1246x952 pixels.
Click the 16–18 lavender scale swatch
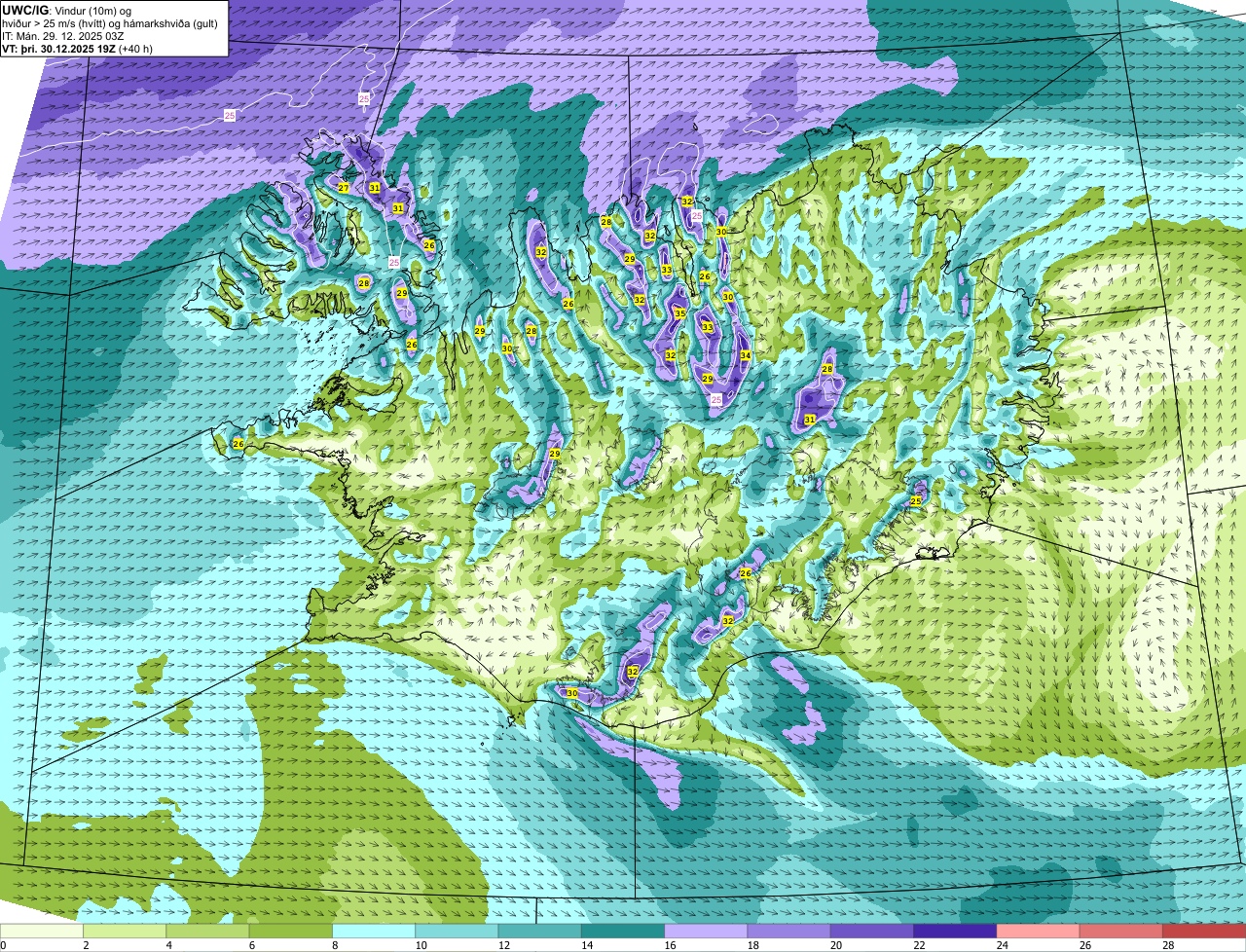(707, 932)
